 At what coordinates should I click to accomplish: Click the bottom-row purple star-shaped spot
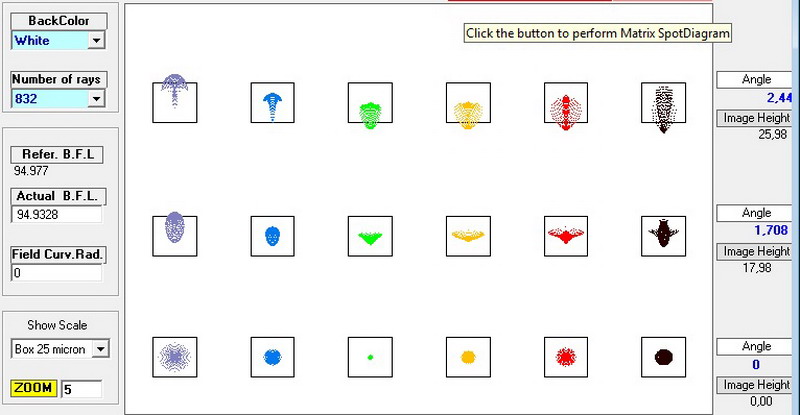pos(174,357)
